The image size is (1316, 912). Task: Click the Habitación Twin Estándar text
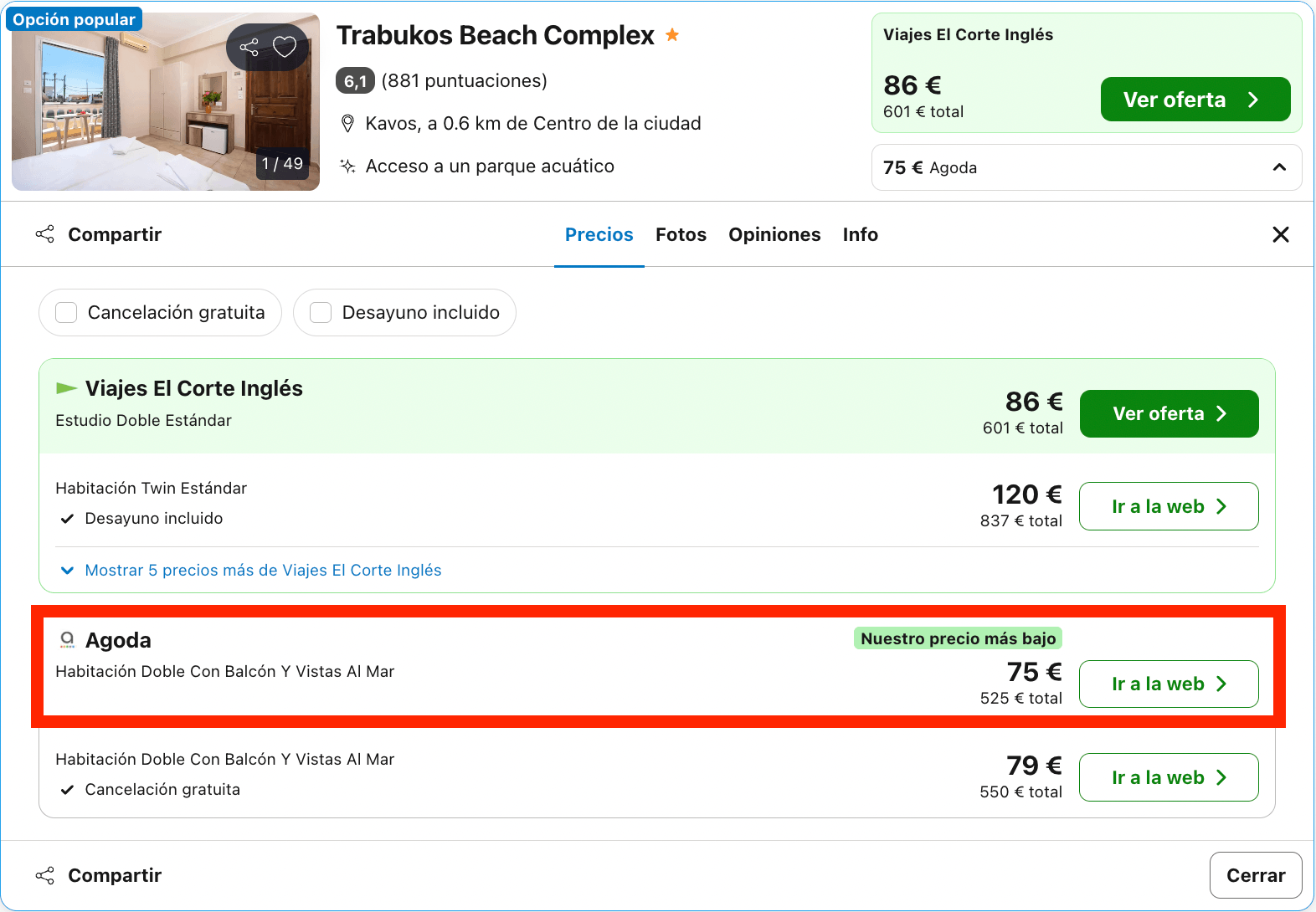pos(152,488)
